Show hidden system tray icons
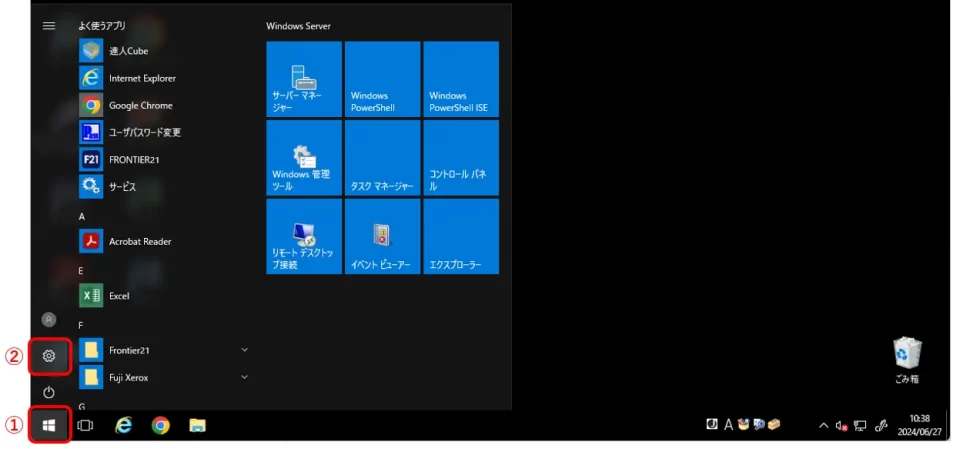 (x=824, y=425)
